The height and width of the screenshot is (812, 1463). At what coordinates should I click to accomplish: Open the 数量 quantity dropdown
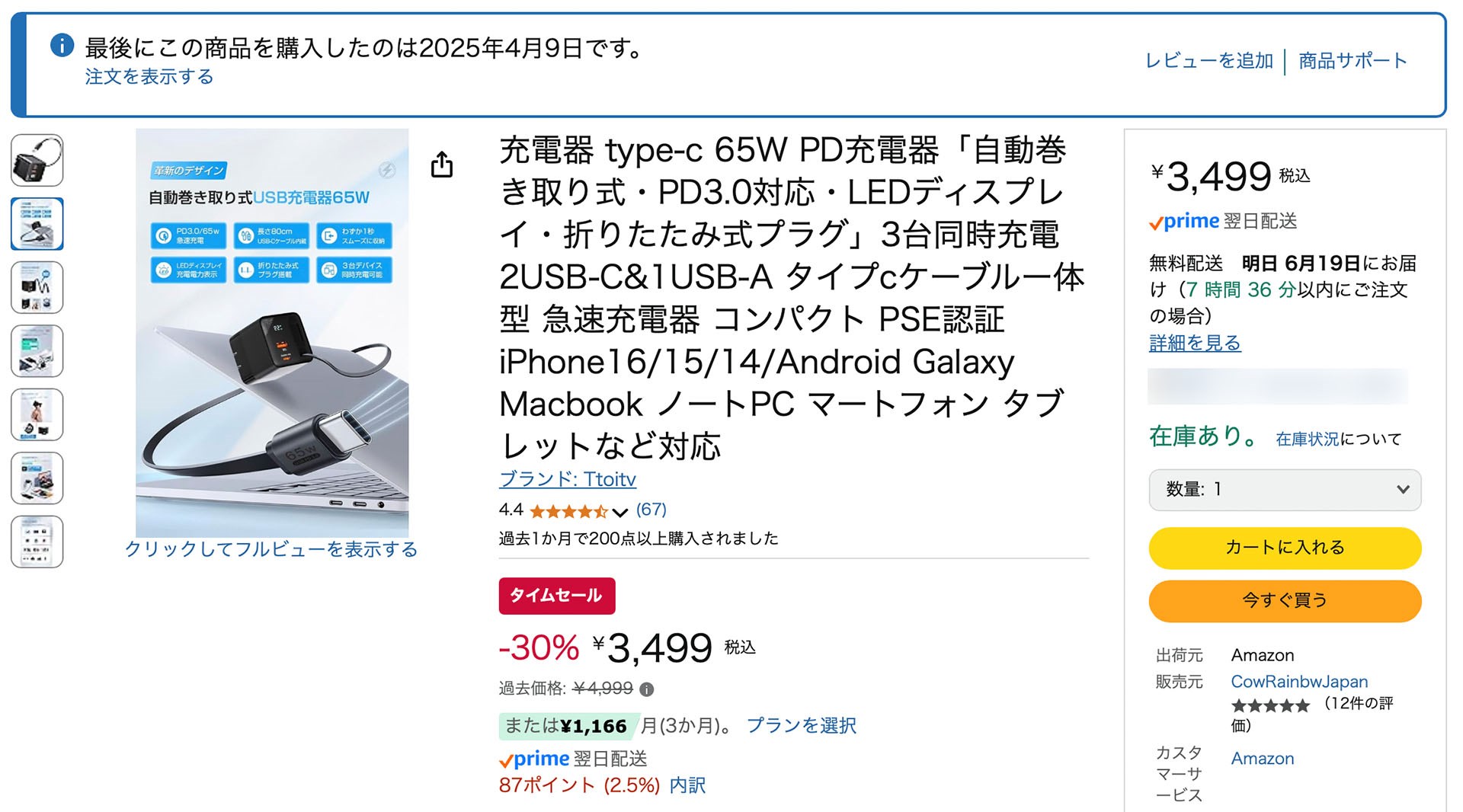1285,490
